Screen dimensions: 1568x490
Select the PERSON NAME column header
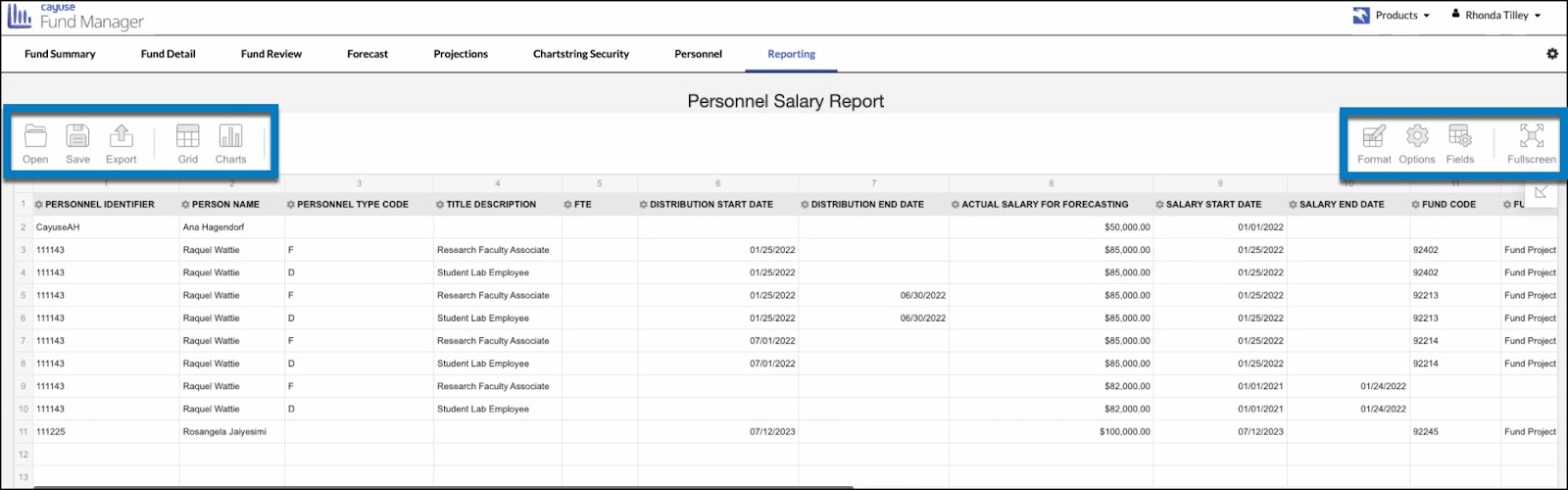(231, 205)
